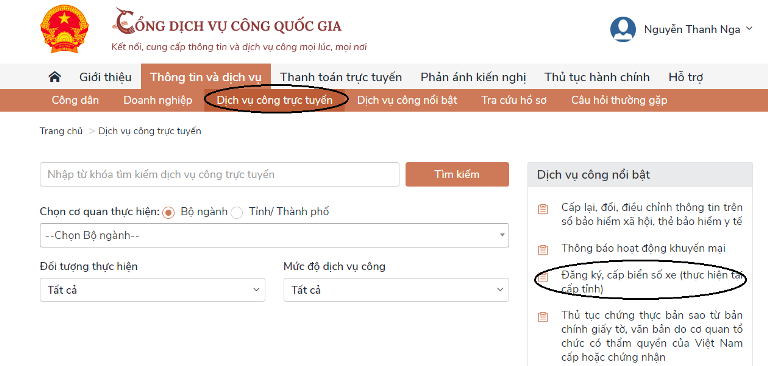768x366 pixels.
Task: Click the keyword search input field
Action: tap(220, 174)
